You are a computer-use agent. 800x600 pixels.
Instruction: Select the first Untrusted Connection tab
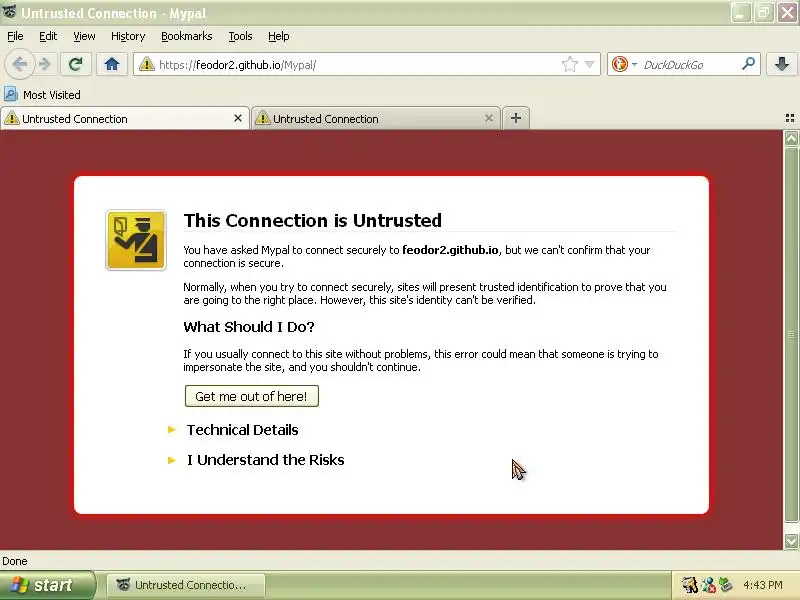click(x=124, y=118)
